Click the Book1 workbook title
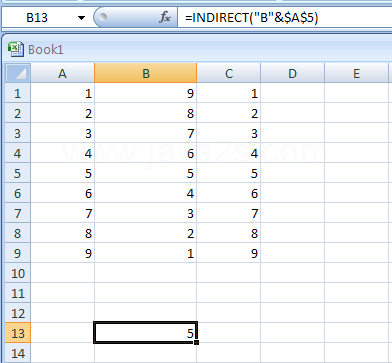This screenshot has height=363, width=392. [x=46, y=50]
